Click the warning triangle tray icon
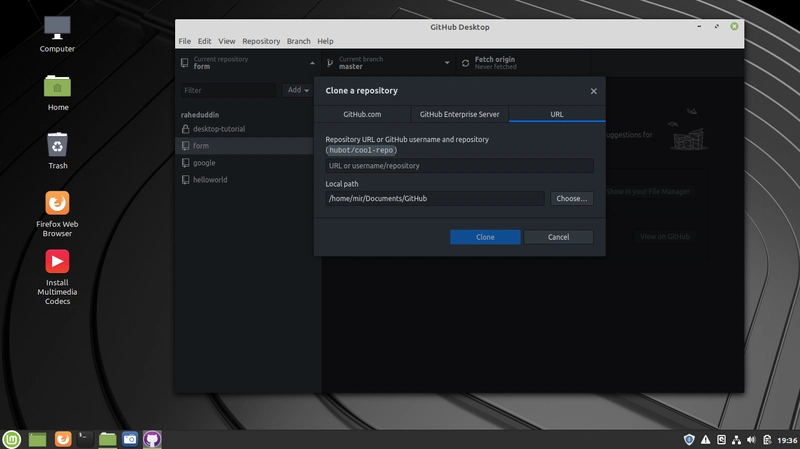Viewport: 800px width, 449px height. 705,439
